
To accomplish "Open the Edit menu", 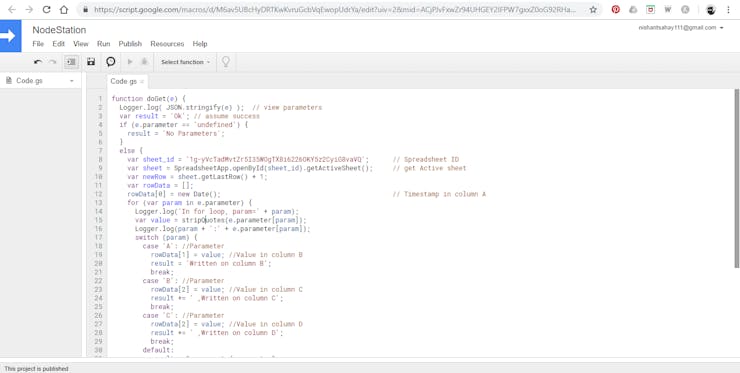I will 59,44.
